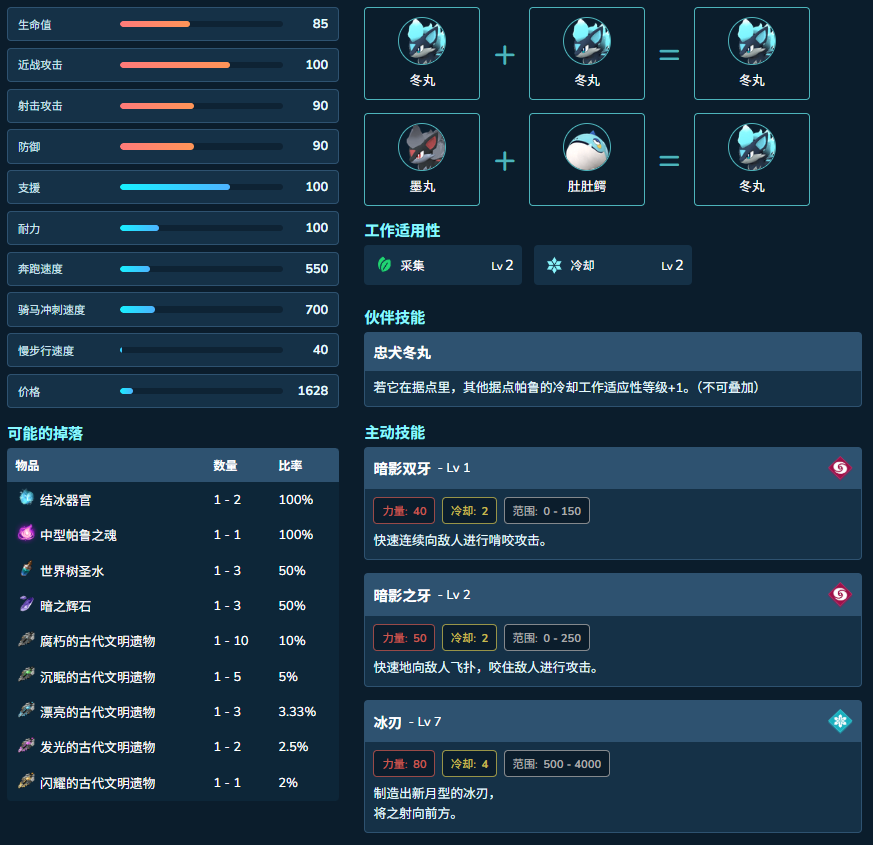Image resolution: width=873 pixels, height=845 pixels.
Task: Click the 范围: 500 - 4000 tag
Action: coord(557,764)
